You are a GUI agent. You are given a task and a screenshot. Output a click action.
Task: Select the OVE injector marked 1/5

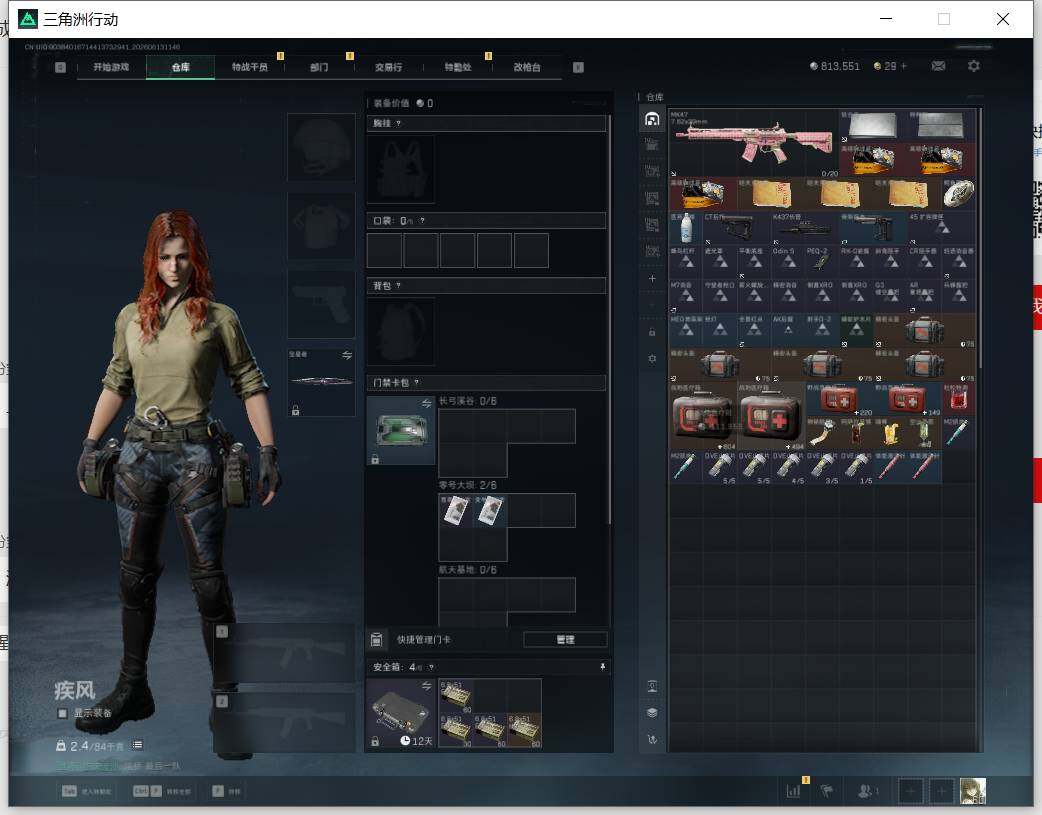[857, 467]
